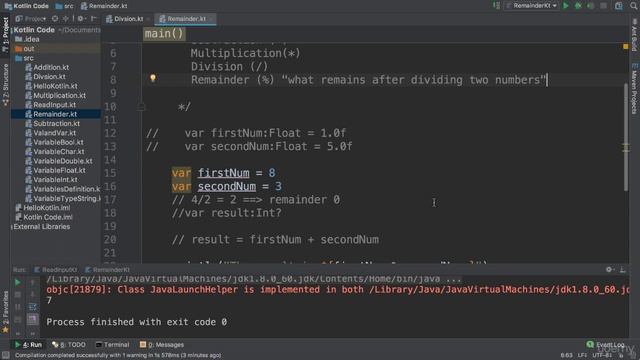Open the 4: Run tool window tab
640x360 pixels.
(x=29, y=345)
